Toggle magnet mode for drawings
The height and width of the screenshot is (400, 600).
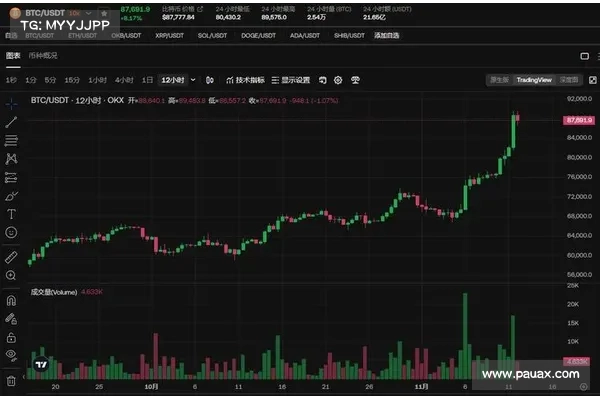tap(11, 300)
